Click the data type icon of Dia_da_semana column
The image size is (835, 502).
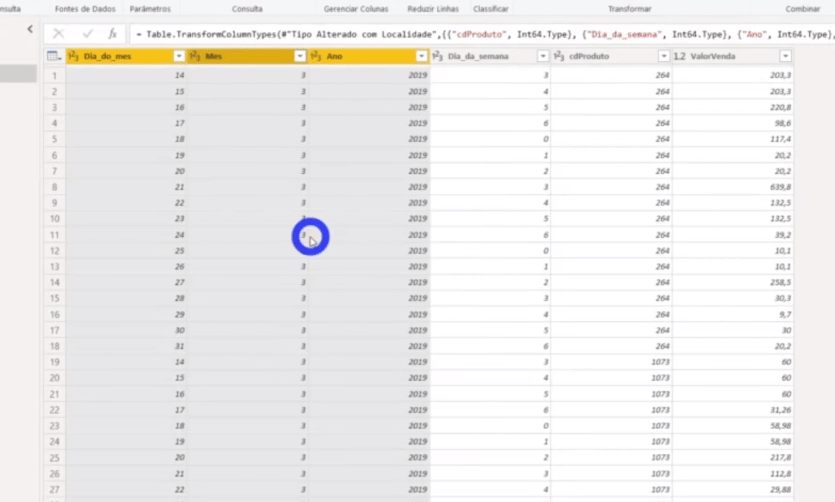(x=438, y=57)
